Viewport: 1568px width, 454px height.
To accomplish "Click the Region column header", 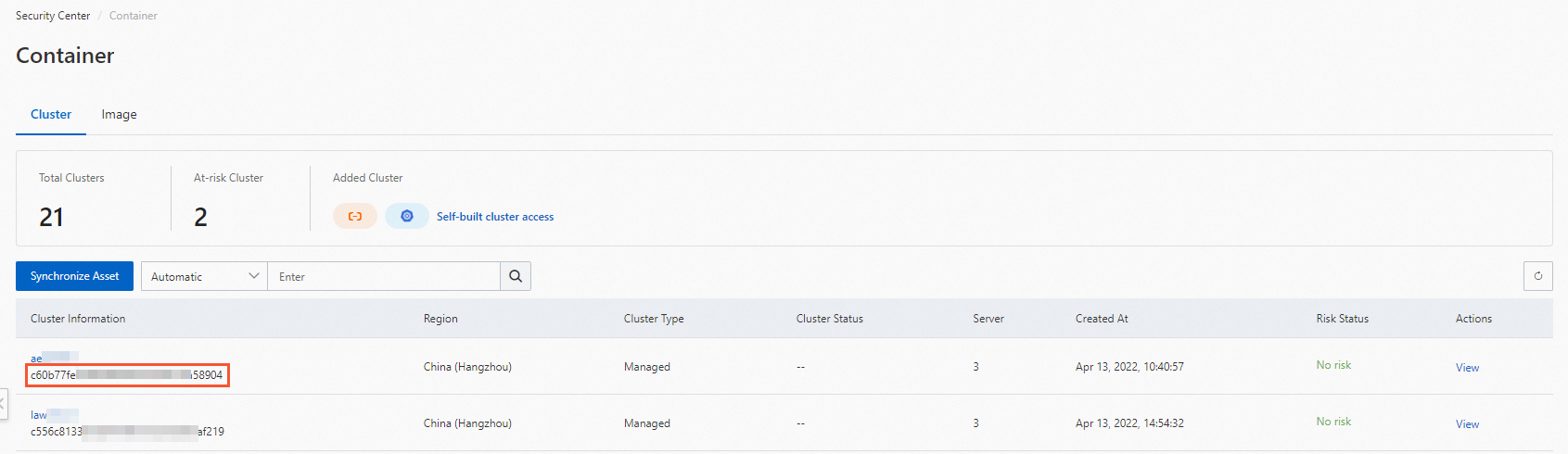I will point(440,319).
